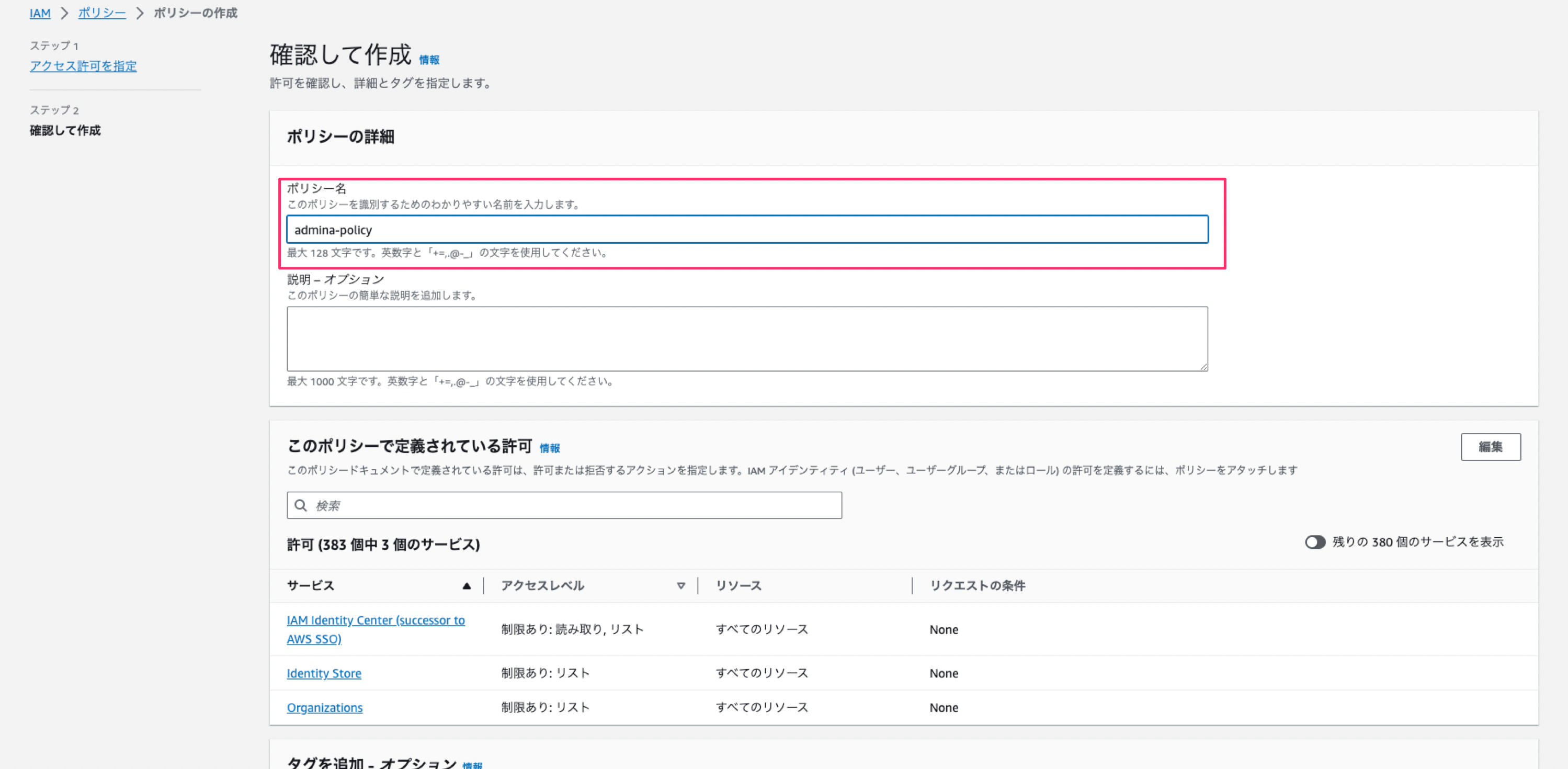Click 情報 link beside タグを追加 heading

coord(472,765)
